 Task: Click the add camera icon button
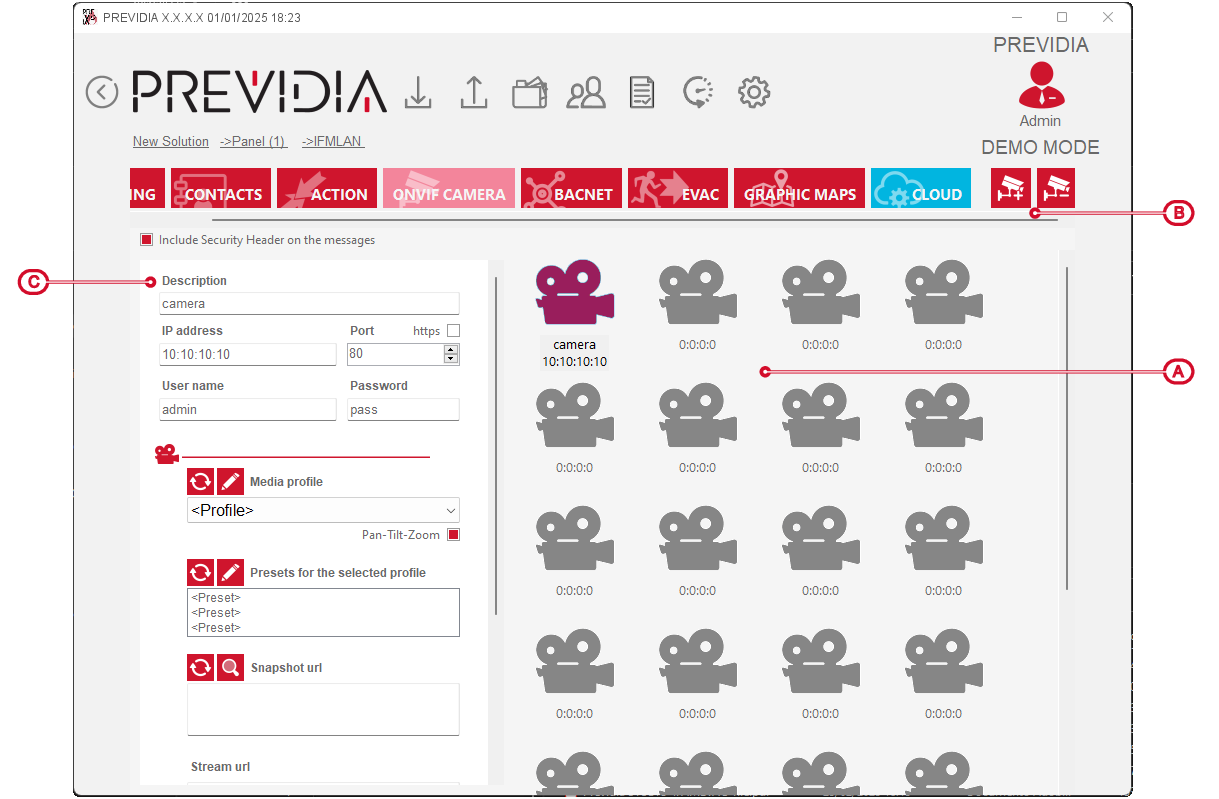1010,188
